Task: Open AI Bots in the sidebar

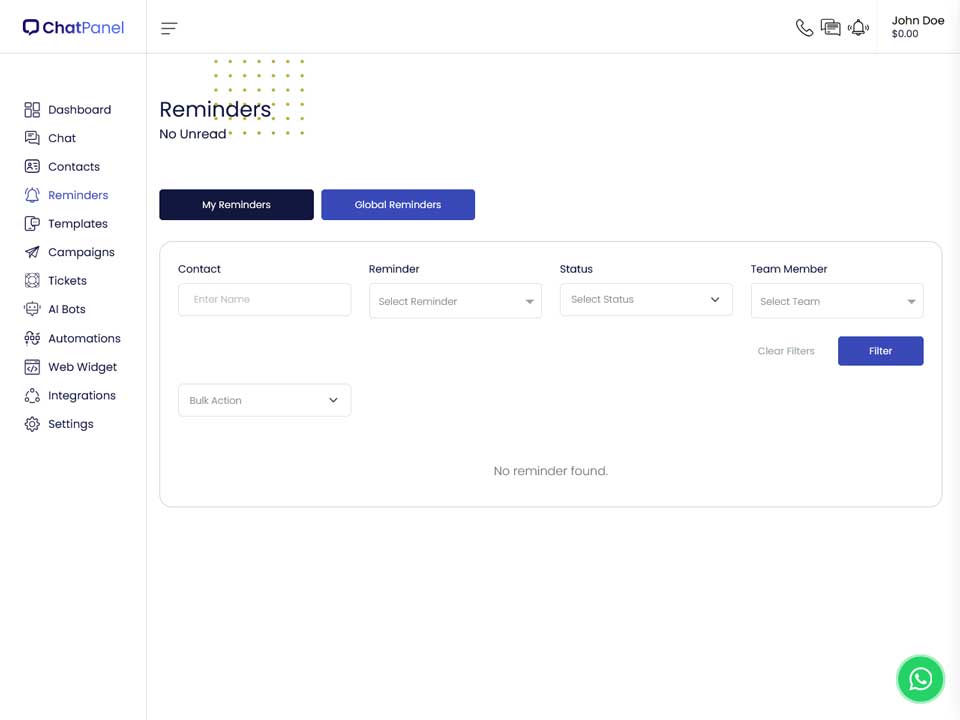Action: (x=67, y=309)
